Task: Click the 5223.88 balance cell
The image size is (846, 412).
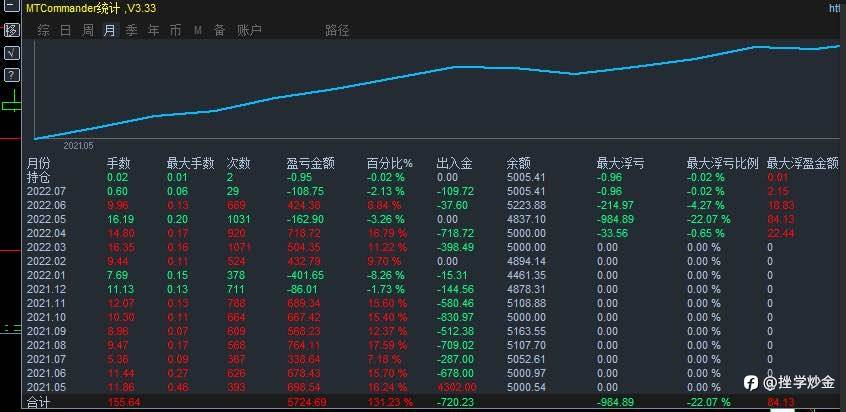Action: click(x=526, y=205)
